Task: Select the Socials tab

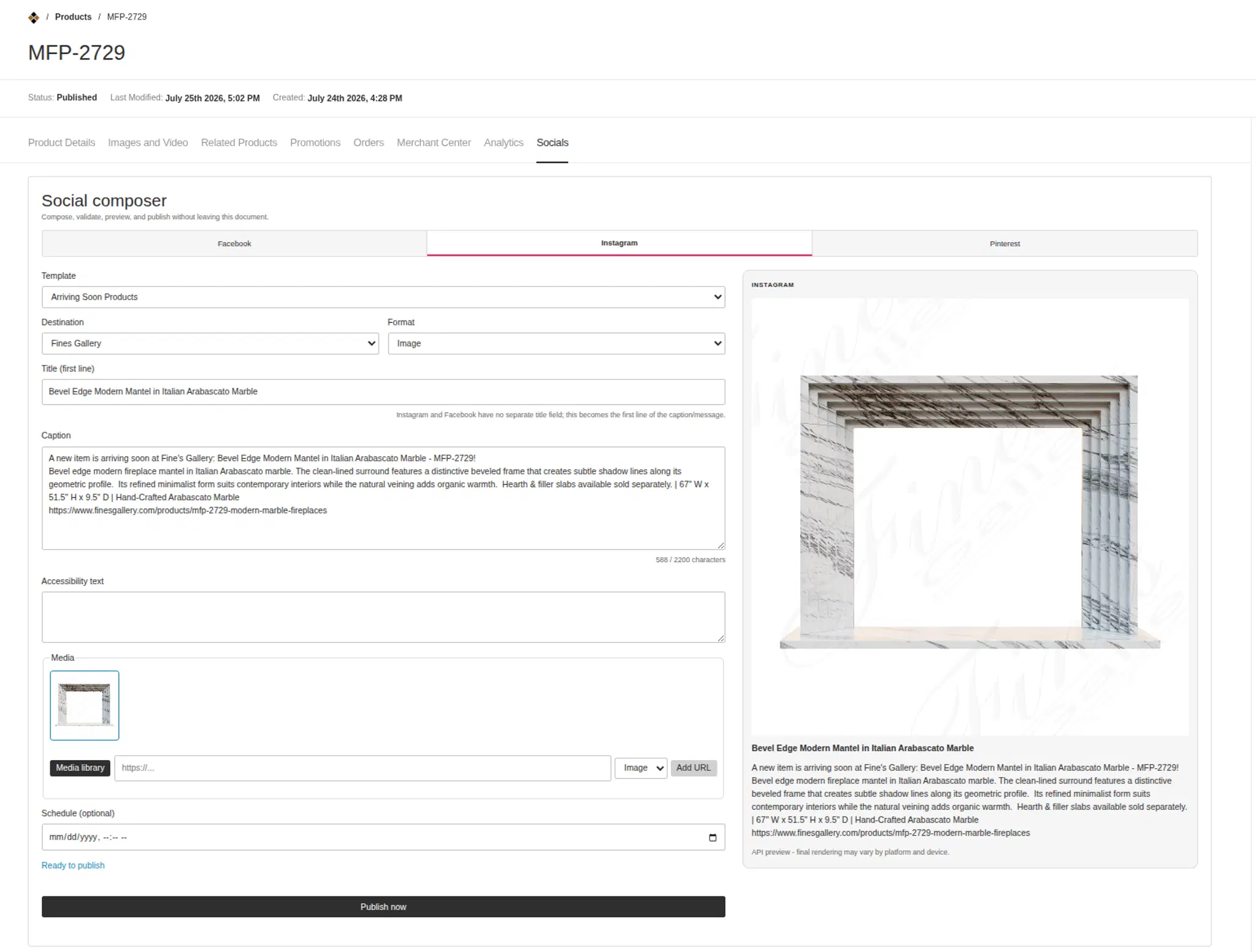Action: [x=553, y=142]
